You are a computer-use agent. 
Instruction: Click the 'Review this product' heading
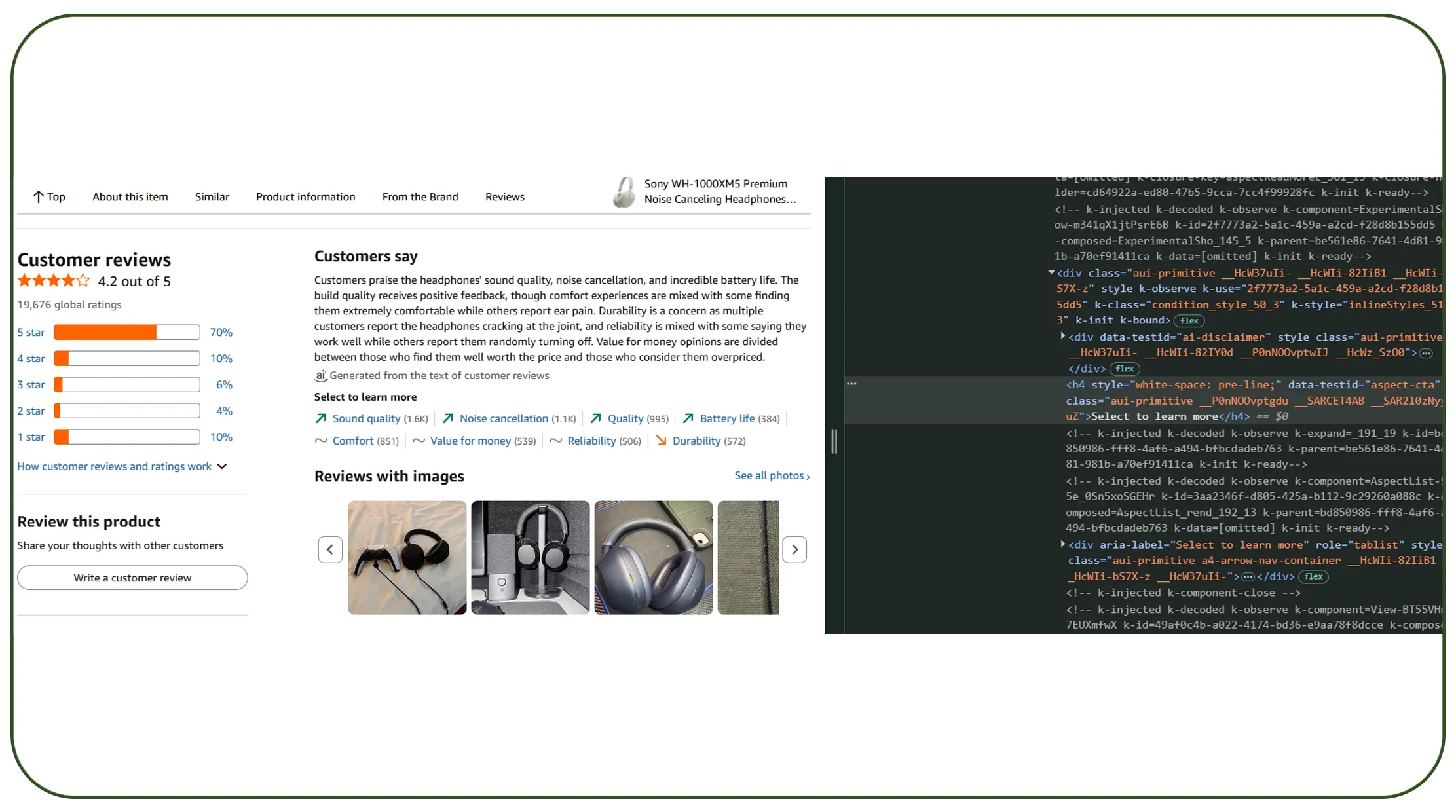[89, 521]
